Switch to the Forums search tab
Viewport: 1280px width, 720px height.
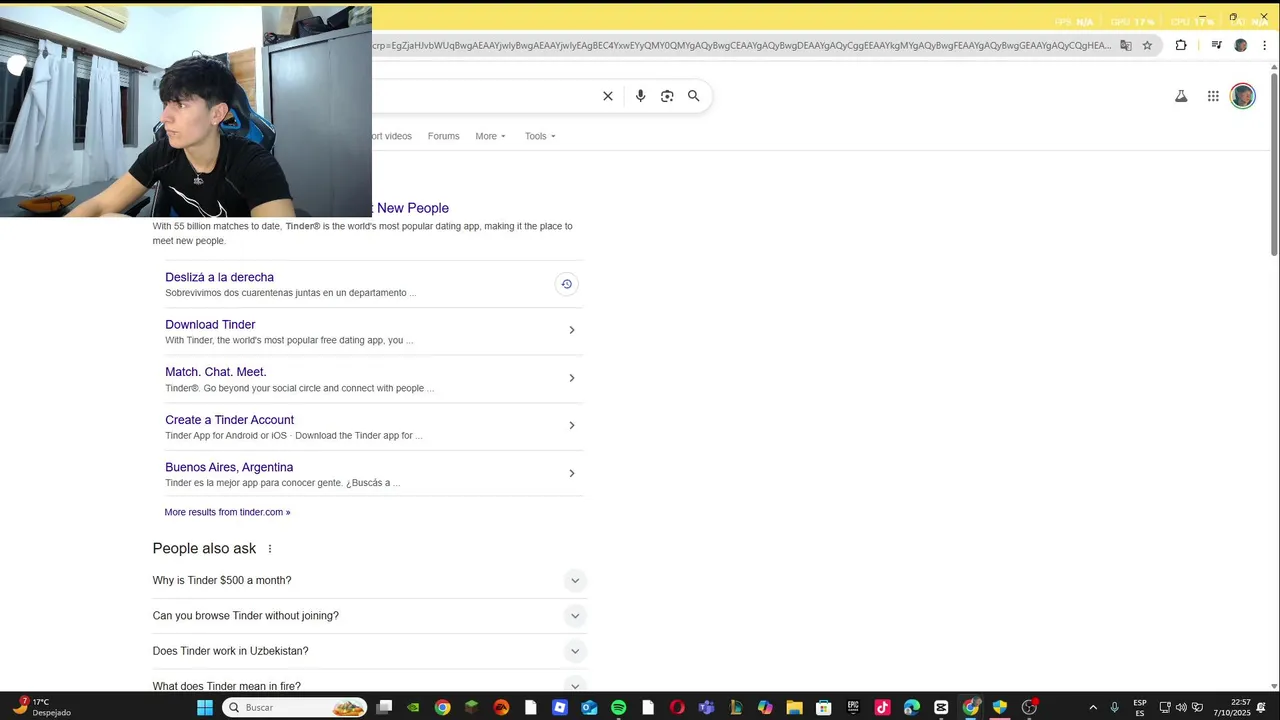pyautogui.click(x=443, y=136)
